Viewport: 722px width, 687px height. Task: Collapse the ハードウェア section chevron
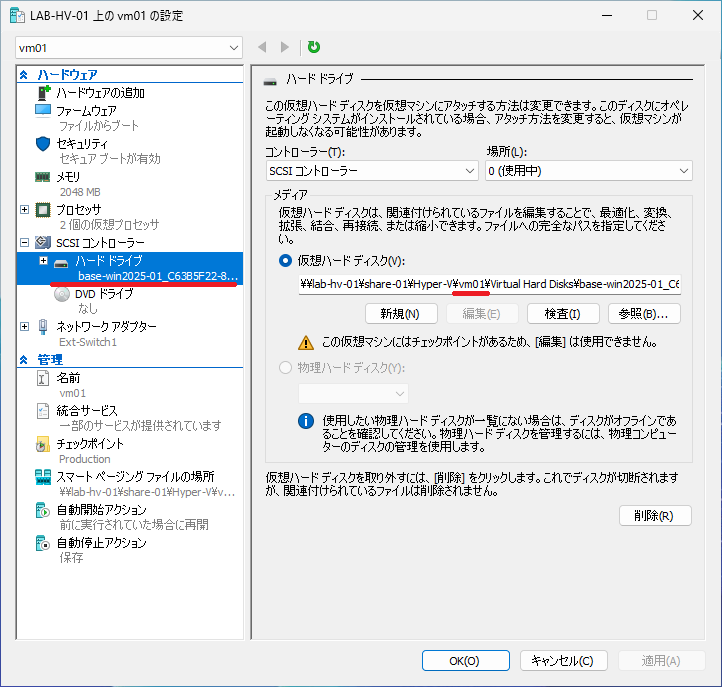(24, 75)
